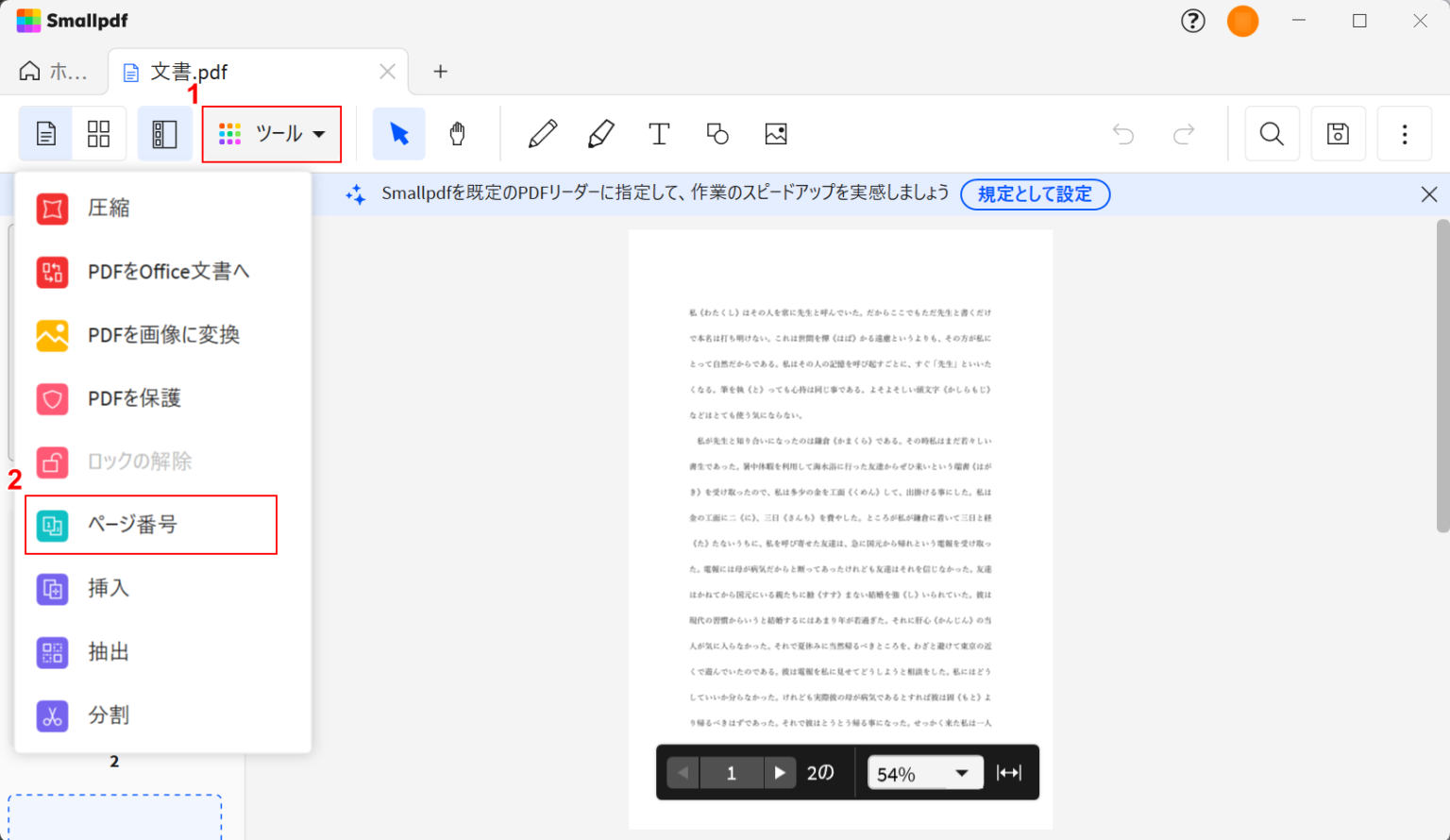Open document search
Viewport: 1450px width, 840px height.
point(1272,133)
